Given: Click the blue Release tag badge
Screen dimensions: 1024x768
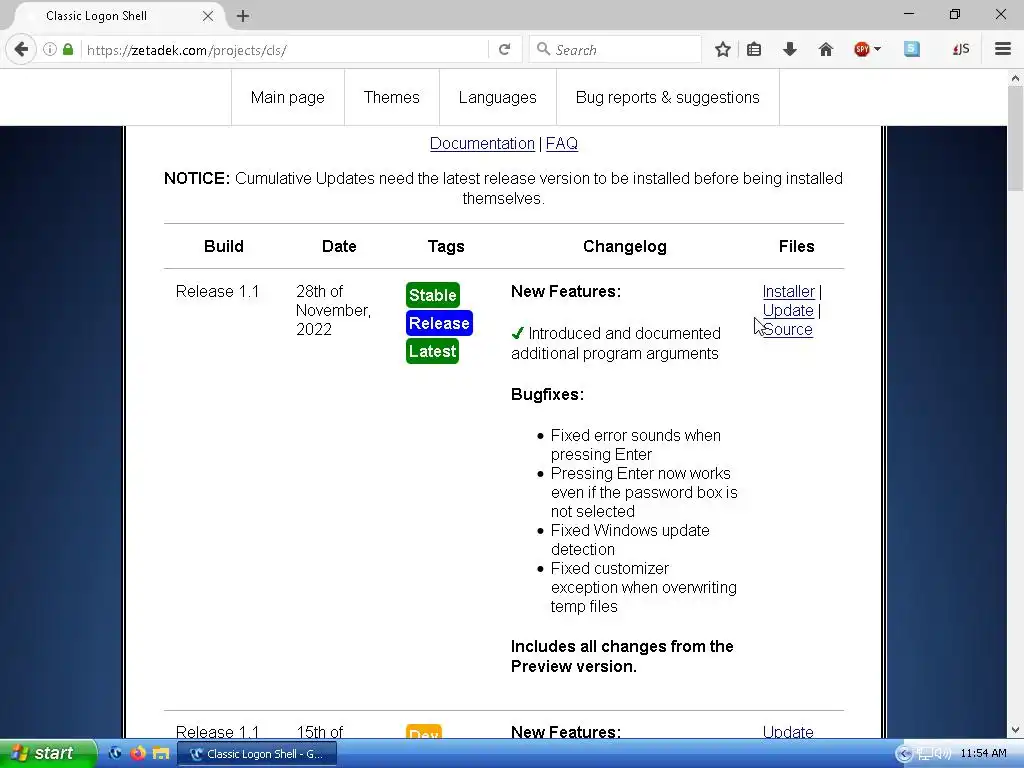Looking at the screenshot, I should coord(439,323).
